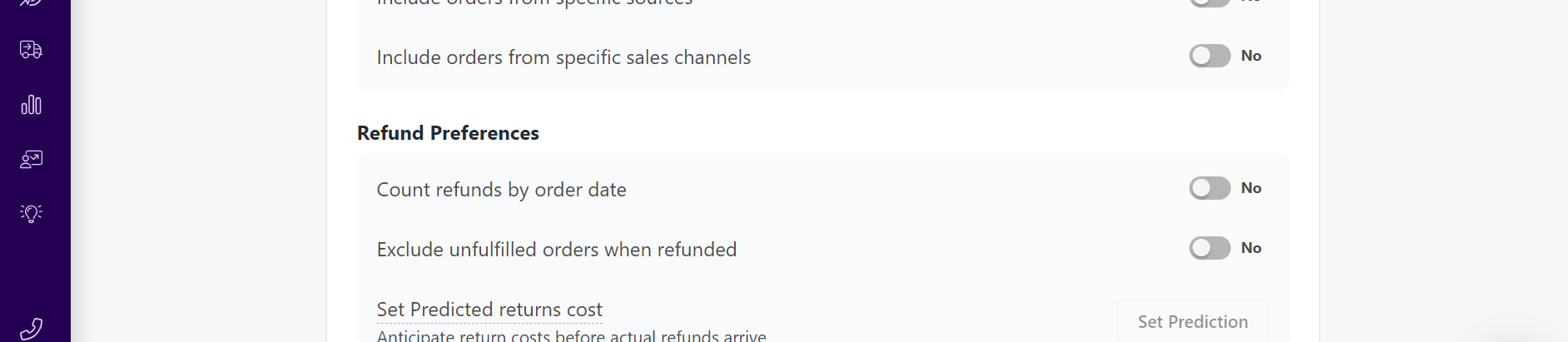Screen dimensions: 1568x342
Task: Click No label beside sales channels toggle
Action: (x=1251, y=56)
